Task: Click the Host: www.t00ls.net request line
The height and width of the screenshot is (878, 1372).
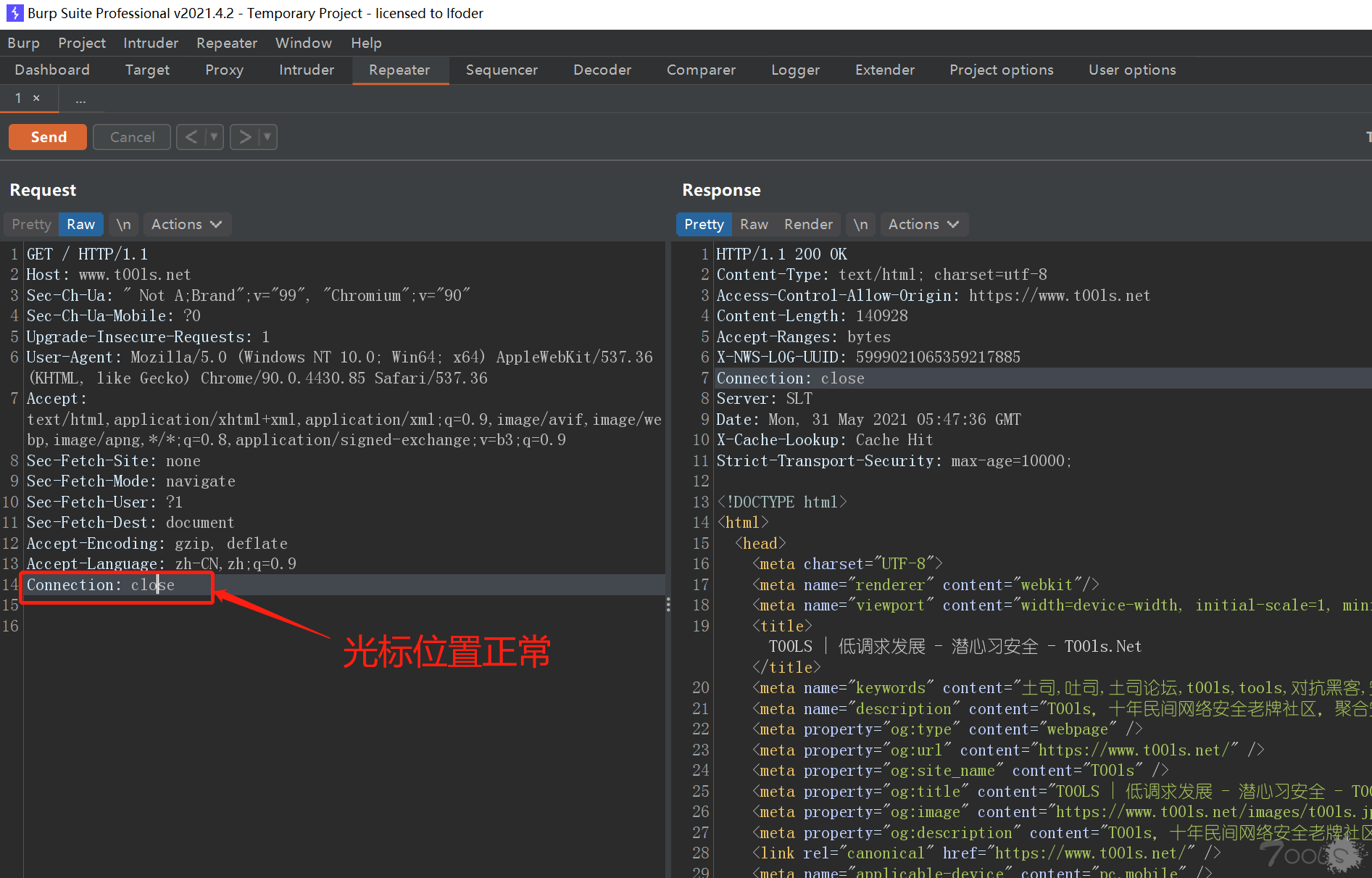Action: tap(109, 275)
